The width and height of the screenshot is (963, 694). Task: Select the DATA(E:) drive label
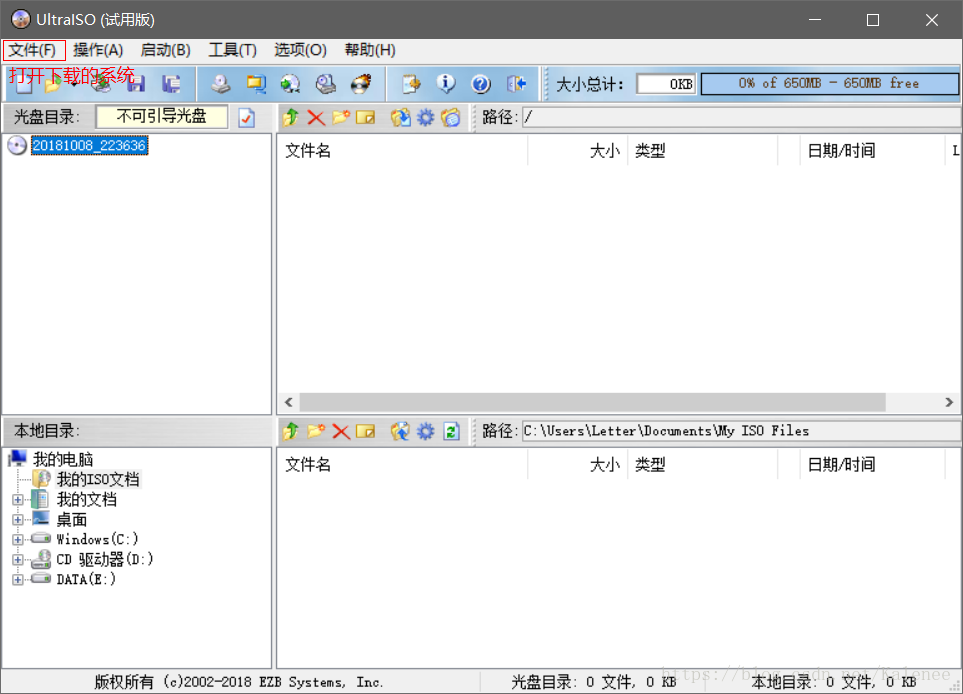tap(86, 579)
